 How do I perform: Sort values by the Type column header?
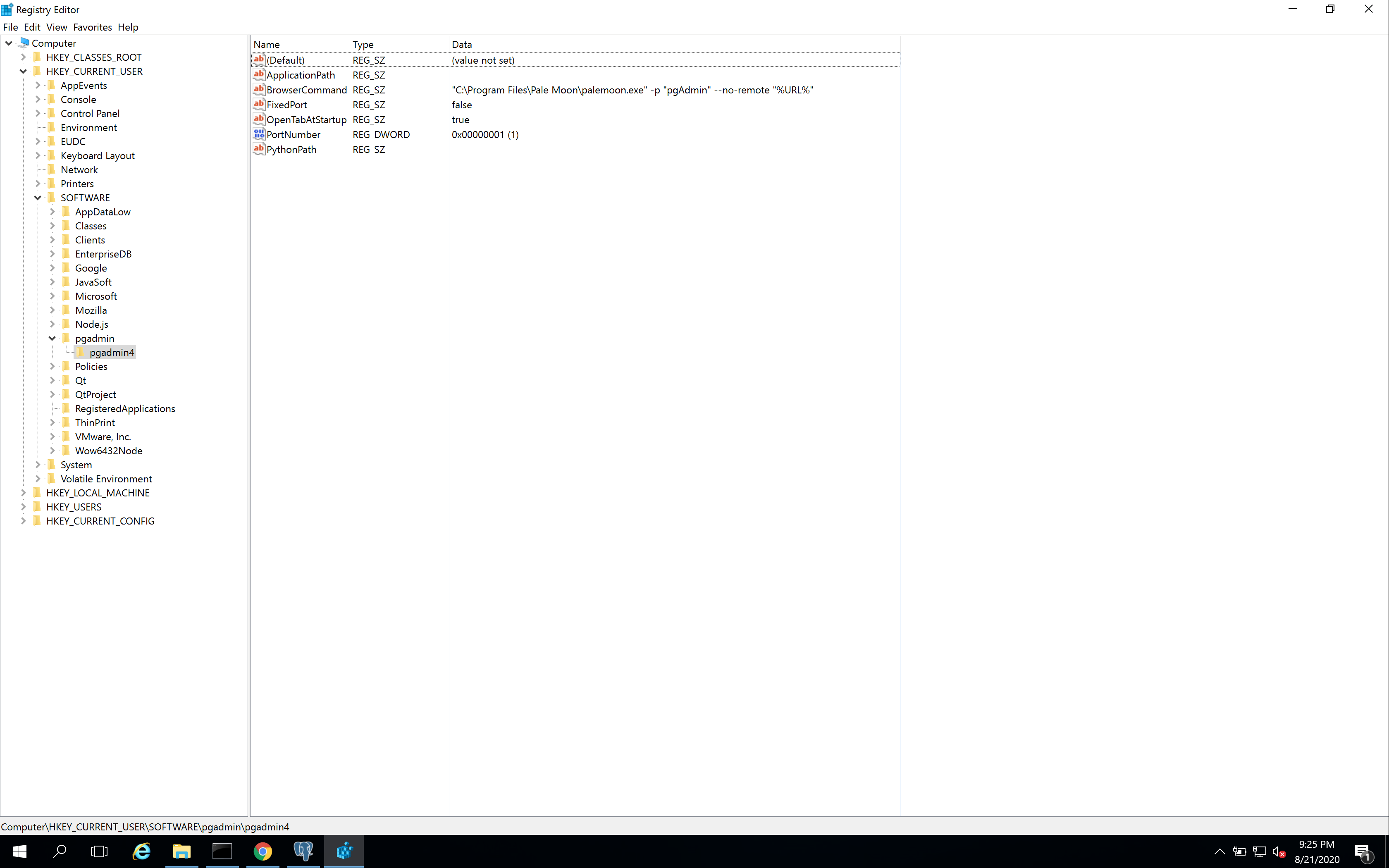point(399,44)
